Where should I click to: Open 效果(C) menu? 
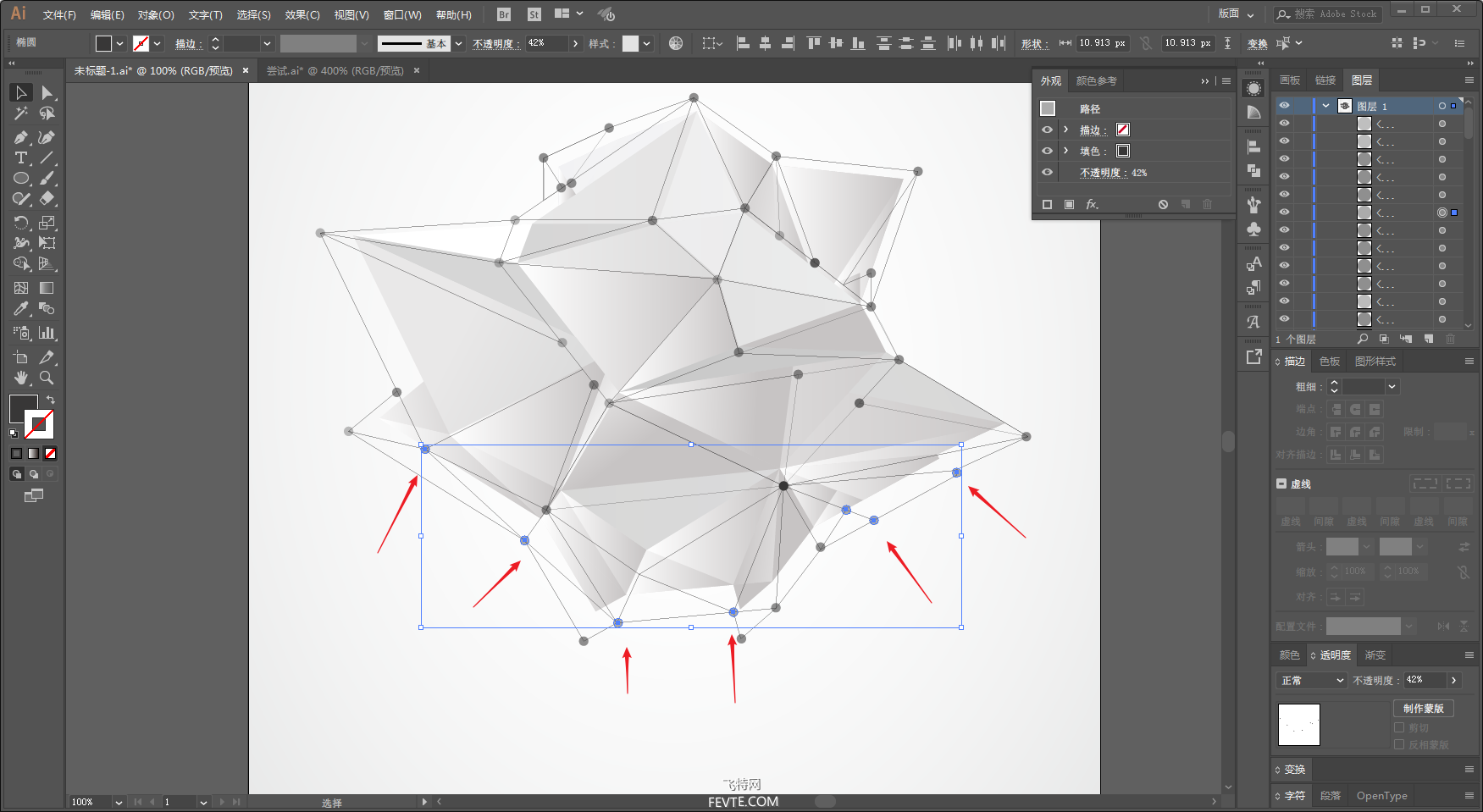pos(302,15)
